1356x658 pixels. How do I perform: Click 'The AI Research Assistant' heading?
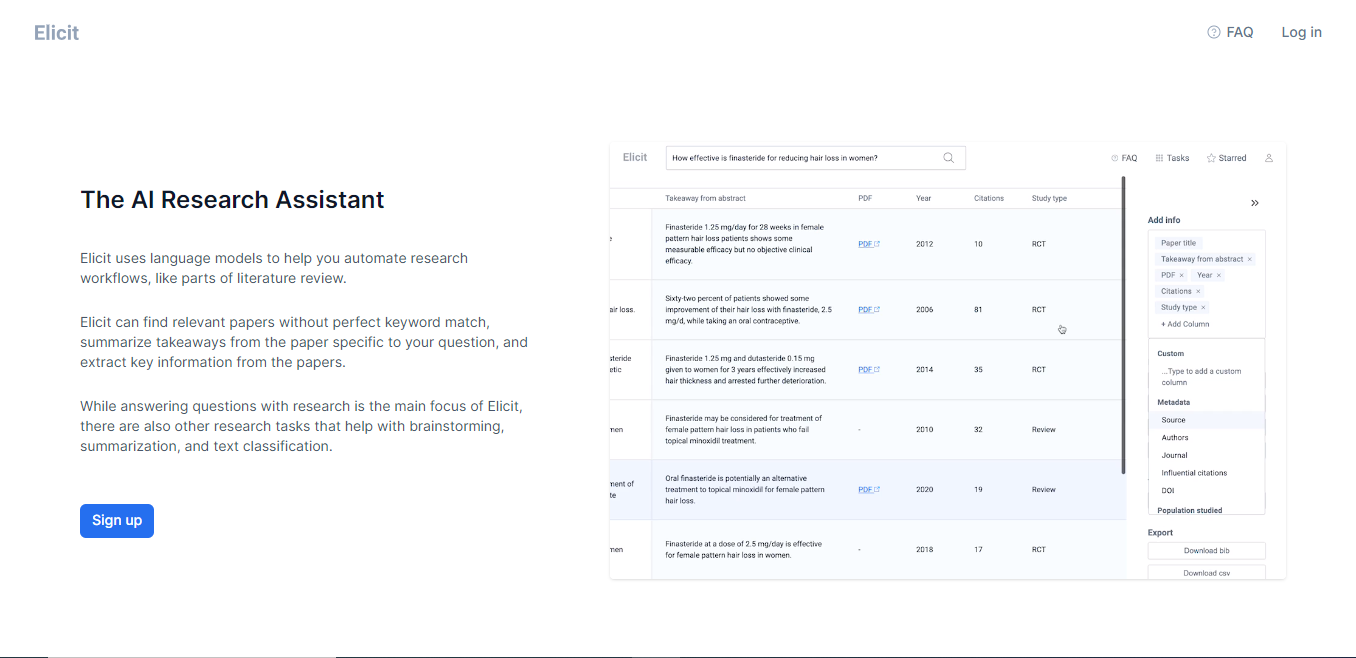(232, 200)
